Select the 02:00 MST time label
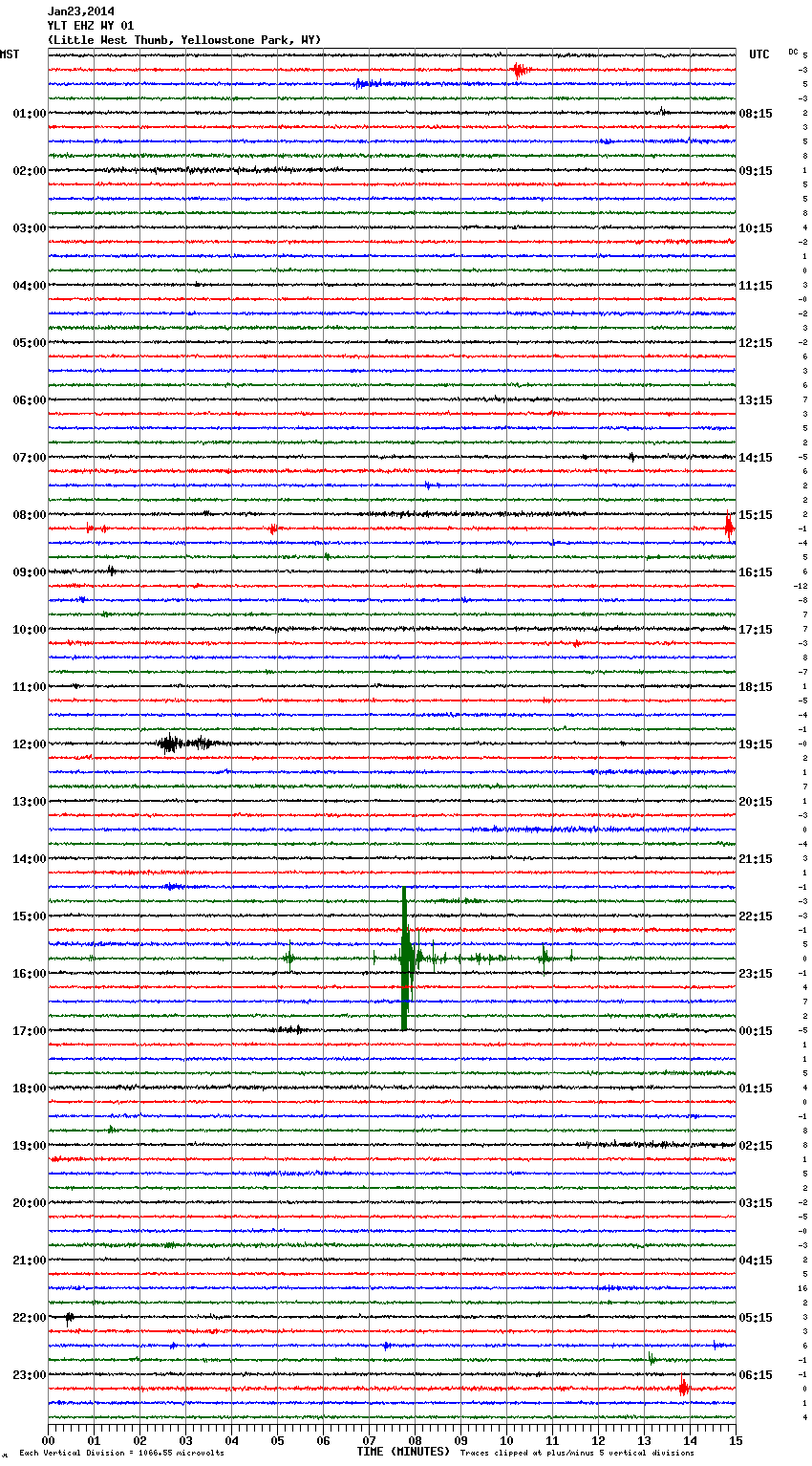 [x=30, y=171]
